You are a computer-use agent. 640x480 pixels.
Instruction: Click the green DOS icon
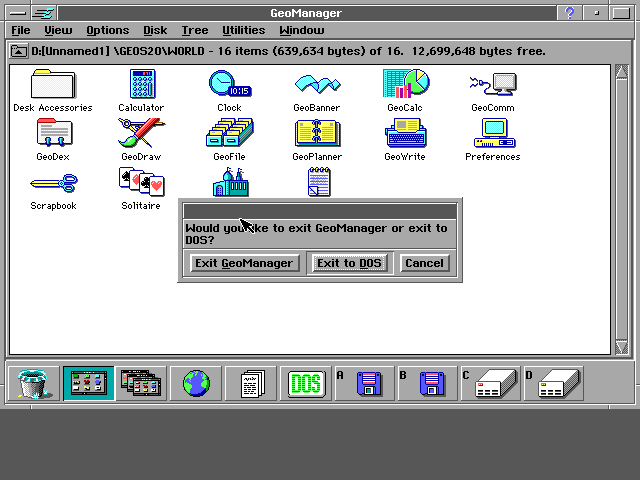click(x=307, y=383)
